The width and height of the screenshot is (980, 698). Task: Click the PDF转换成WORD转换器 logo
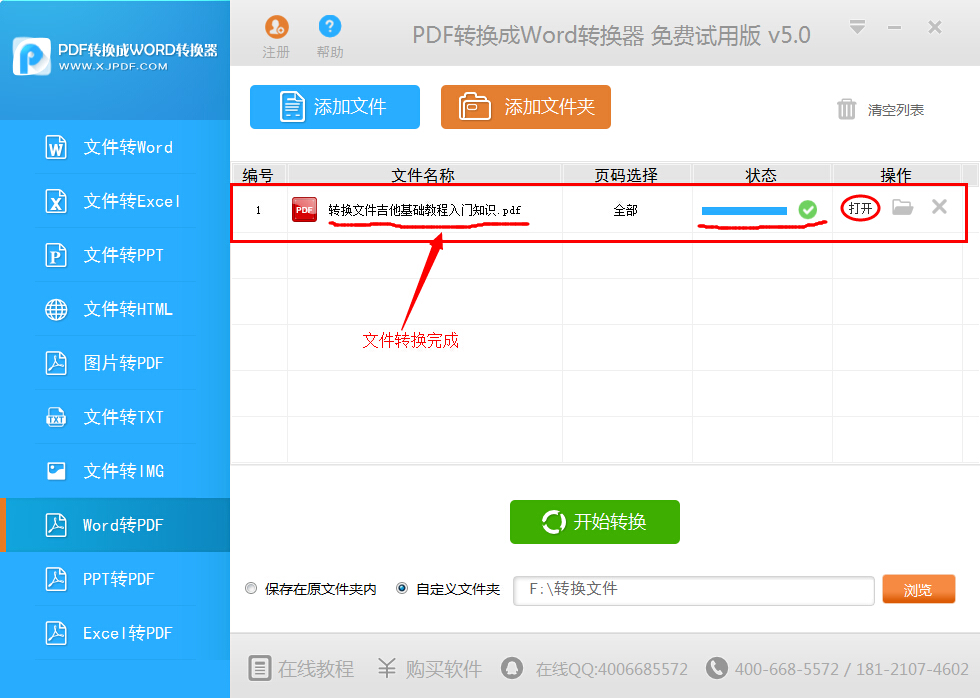(115, 57)
